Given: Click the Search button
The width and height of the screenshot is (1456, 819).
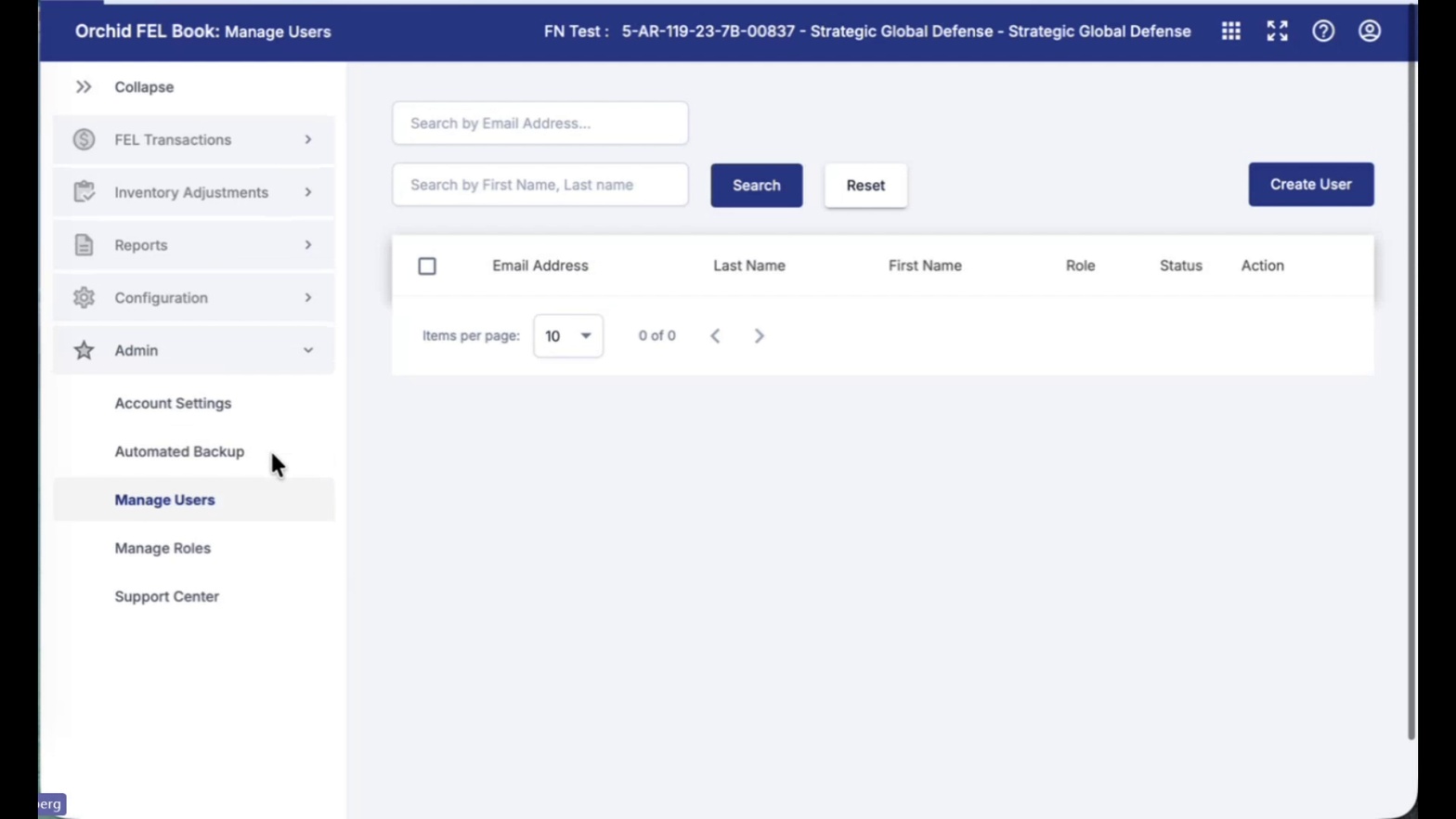Looking at the screenshot, I should [x=757, y=185].
